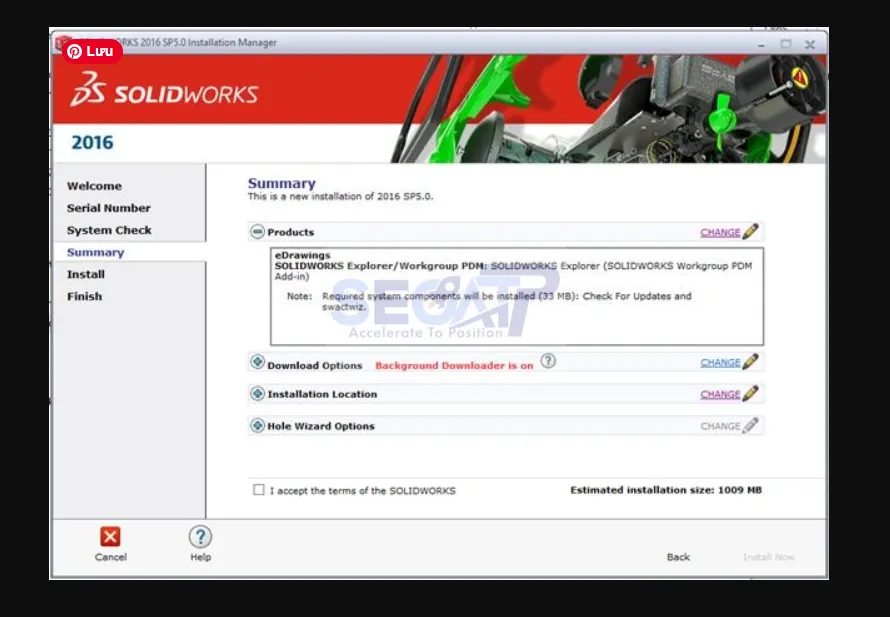Click the Back button
Viewport: 890px width, 617px height.
pos(678,557)
